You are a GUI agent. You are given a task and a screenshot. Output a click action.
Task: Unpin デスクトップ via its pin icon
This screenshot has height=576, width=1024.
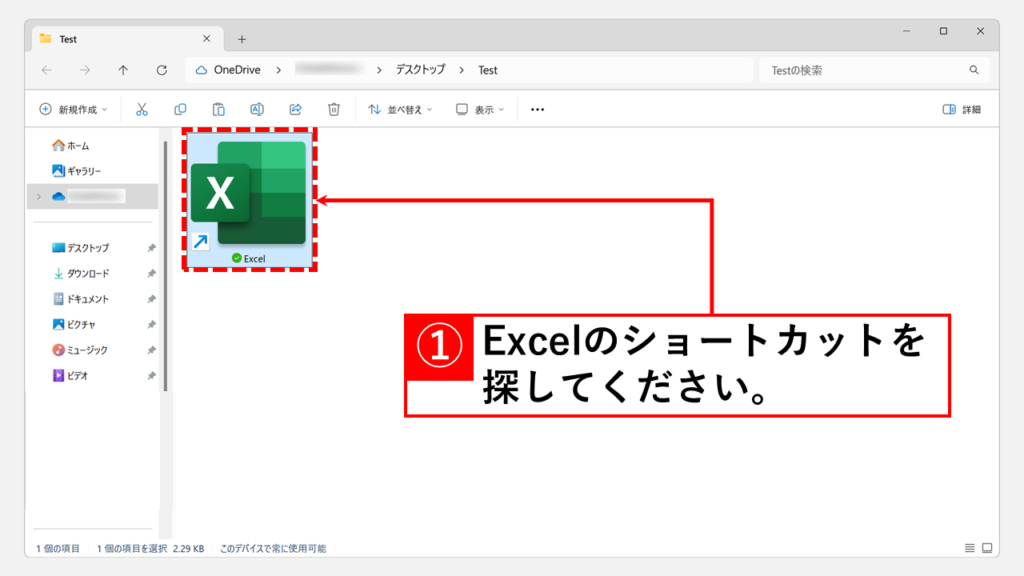coord(152,248)
